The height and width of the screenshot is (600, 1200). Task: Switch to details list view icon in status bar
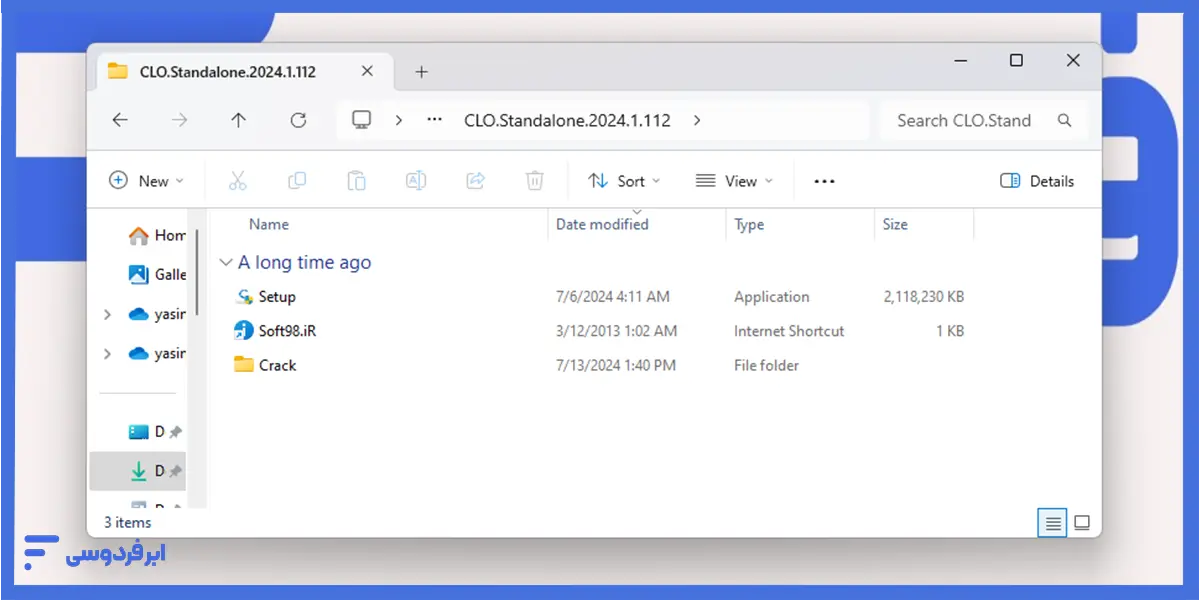point(1052,523)
